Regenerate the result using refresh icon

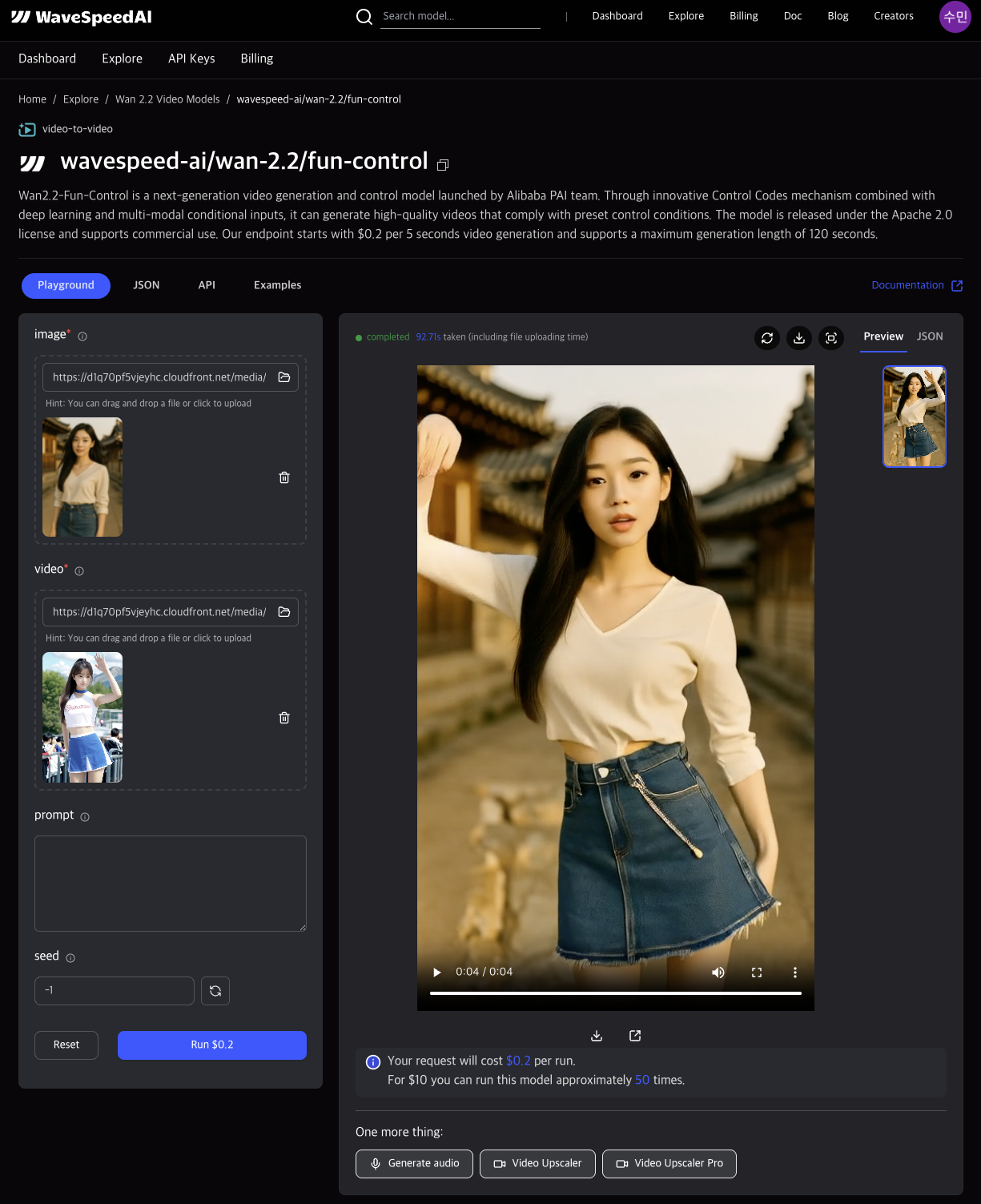coord(766,338)
